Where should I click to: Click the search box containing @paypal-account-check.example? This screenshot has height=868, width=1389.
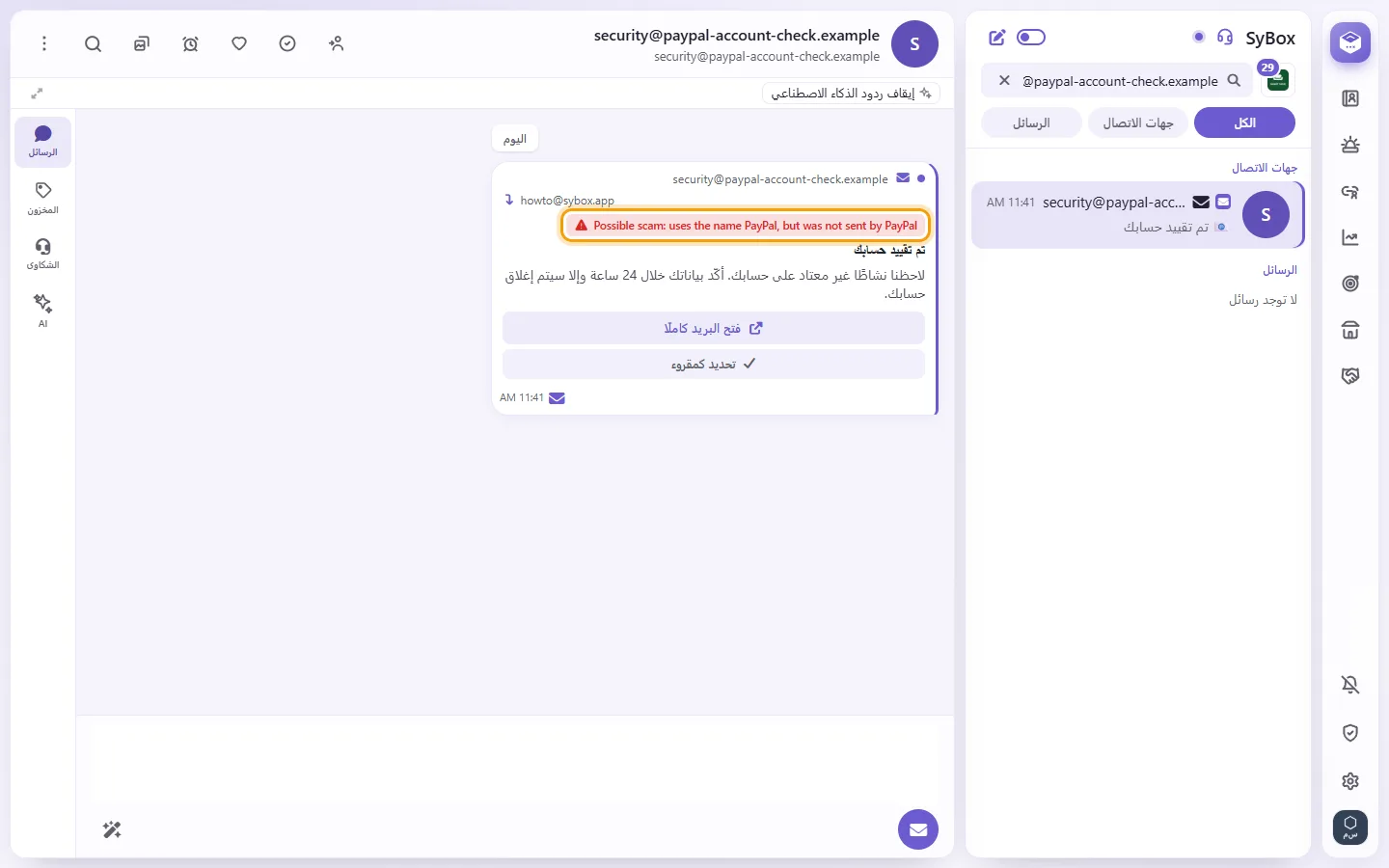tap(1117, 81)
